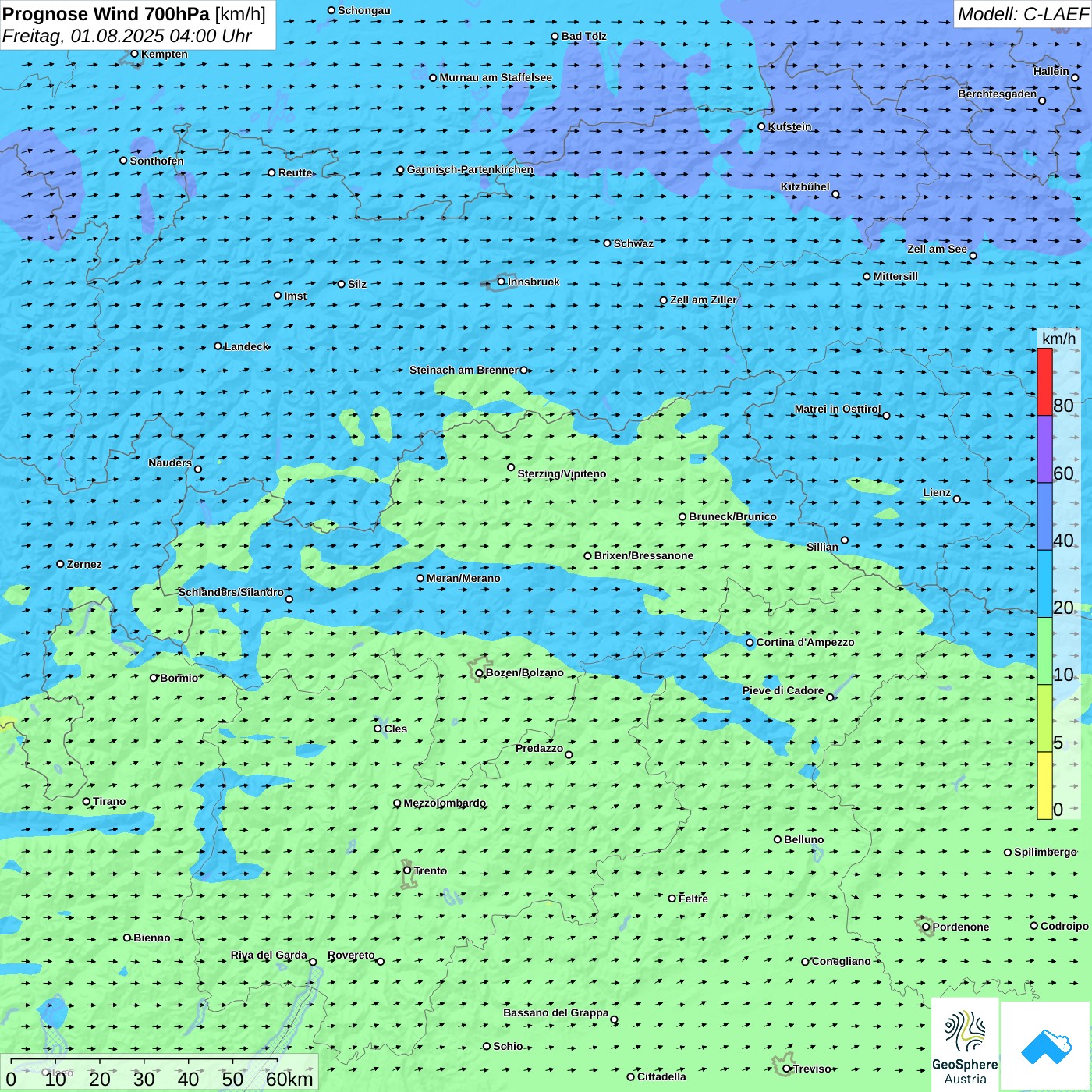Click the yellow 0 km/h legend color

pos(1044,785)
